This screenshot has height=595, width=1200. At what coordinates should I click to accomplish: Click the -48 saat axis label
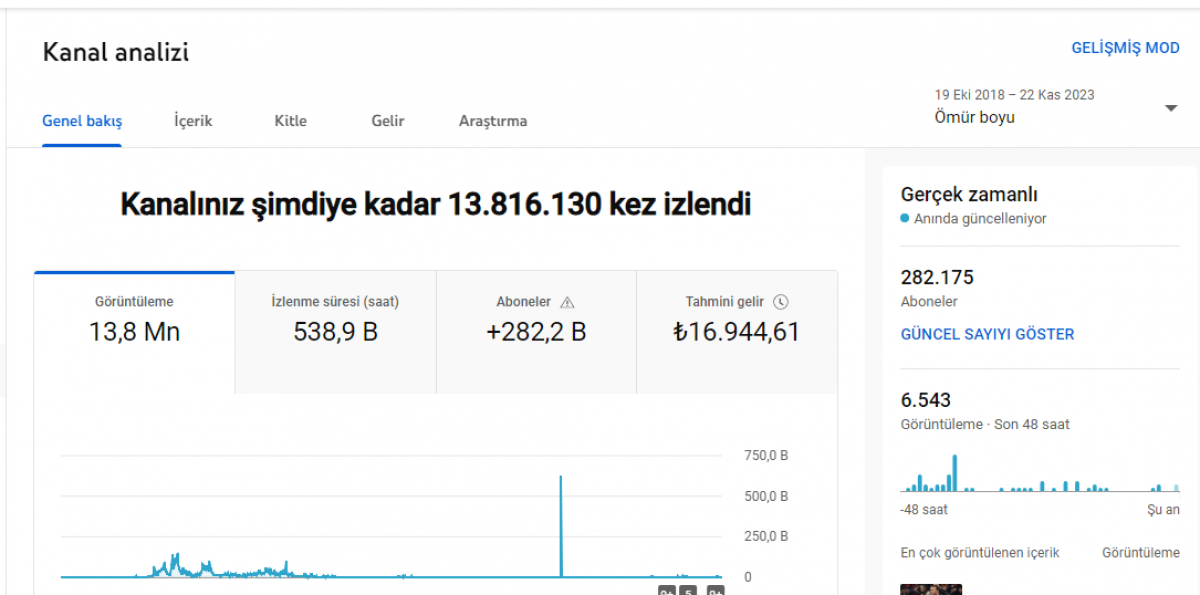(x=925, y=509)
